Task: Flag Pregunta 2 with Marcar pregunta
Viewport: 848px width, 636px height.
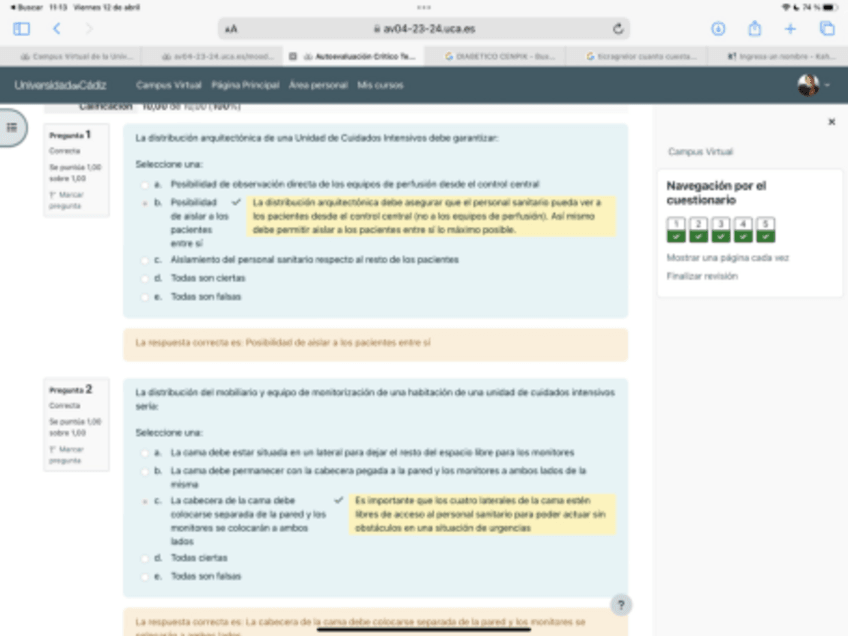Action: click(65, 455)
